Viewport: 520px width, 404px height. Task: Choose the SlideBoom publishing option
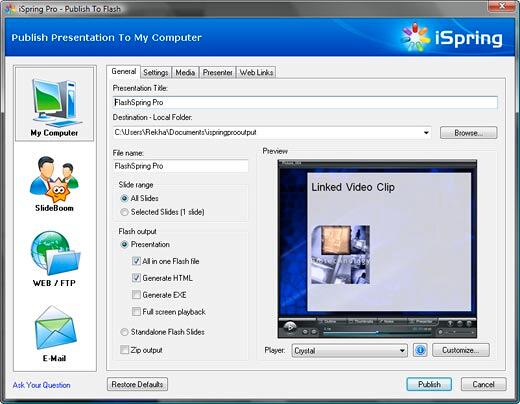(x=54, y=184)
